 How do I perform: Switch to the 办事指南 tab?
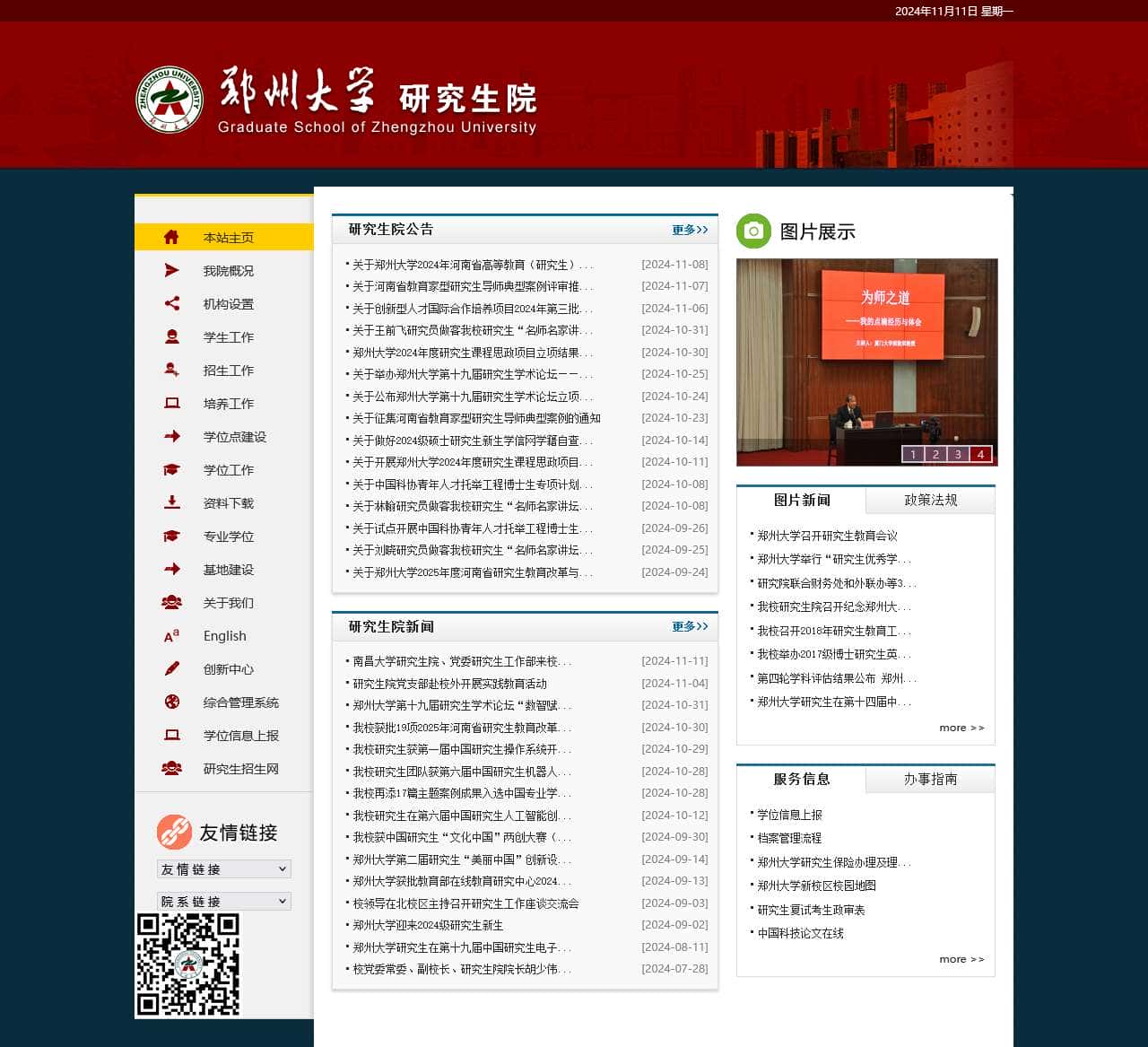point(931,779)
